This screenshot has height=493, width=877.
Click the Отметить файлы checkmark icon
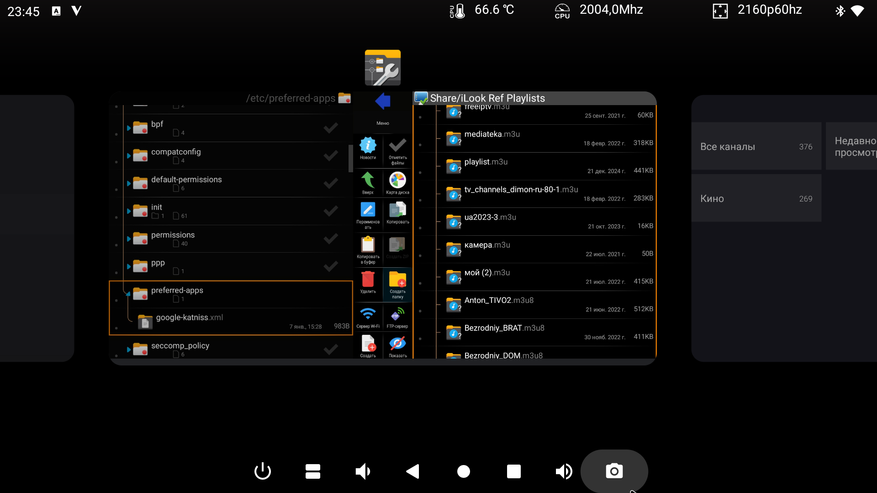coord(398,145)
